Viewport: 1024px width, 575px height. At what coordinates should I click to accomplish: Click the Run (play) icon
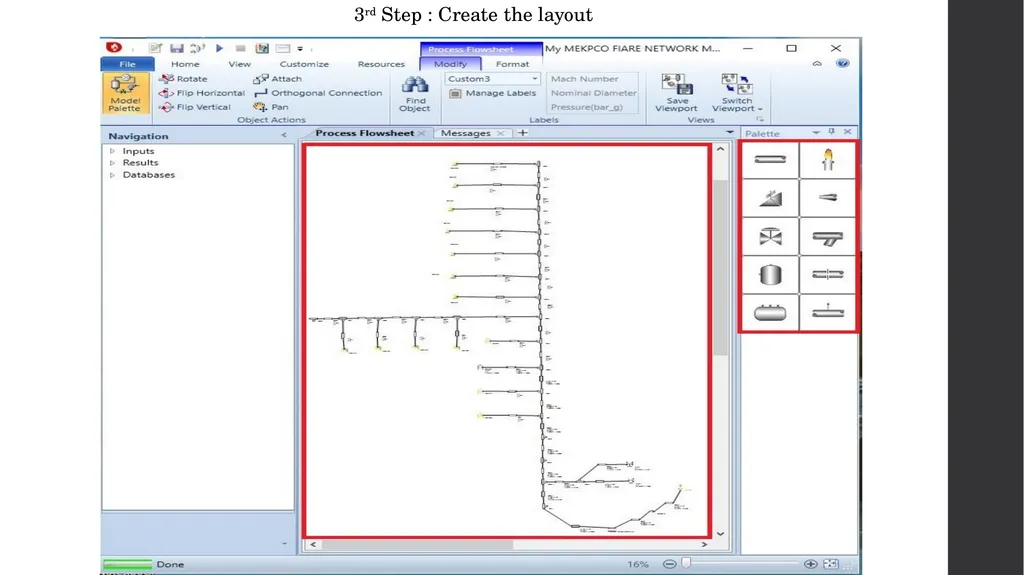[x=219, y=48]
